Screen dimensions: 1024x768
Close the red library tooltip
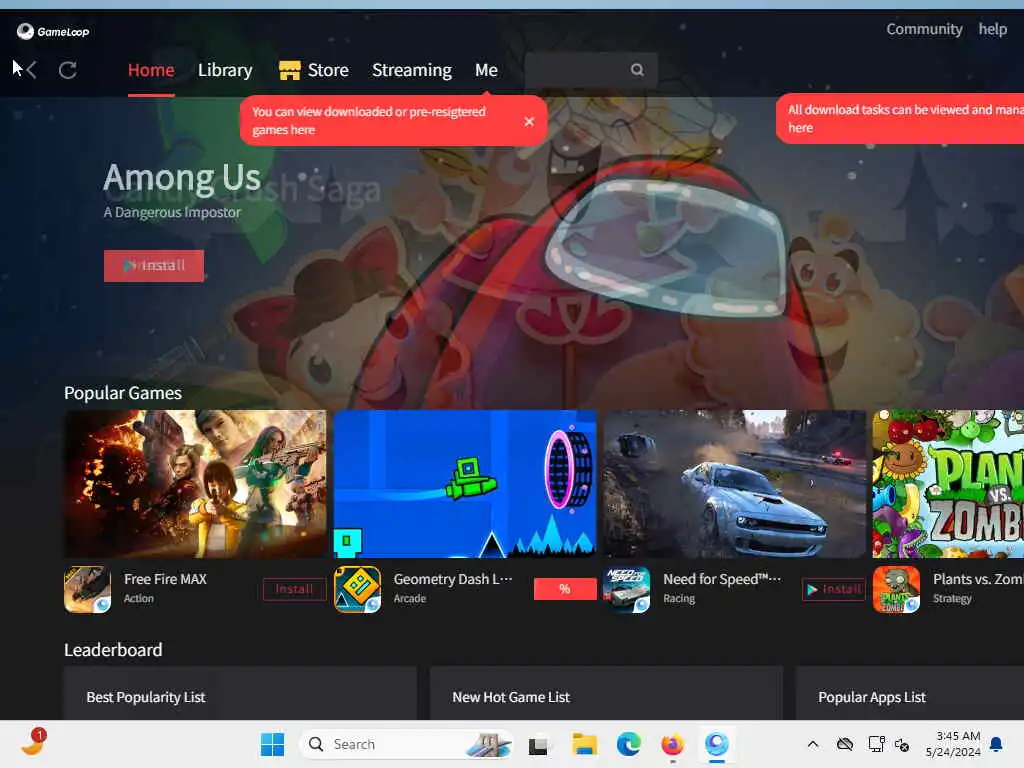[529, 121]
